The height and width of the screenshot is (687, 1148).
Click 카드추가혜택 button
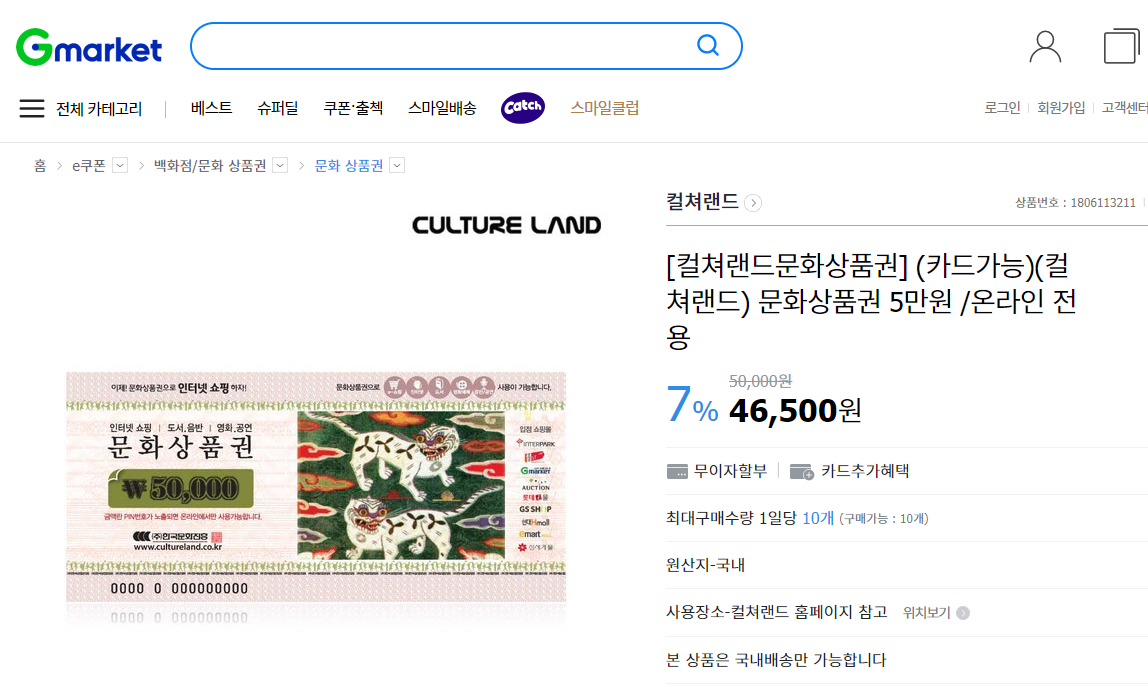click(x=850, y=471)
